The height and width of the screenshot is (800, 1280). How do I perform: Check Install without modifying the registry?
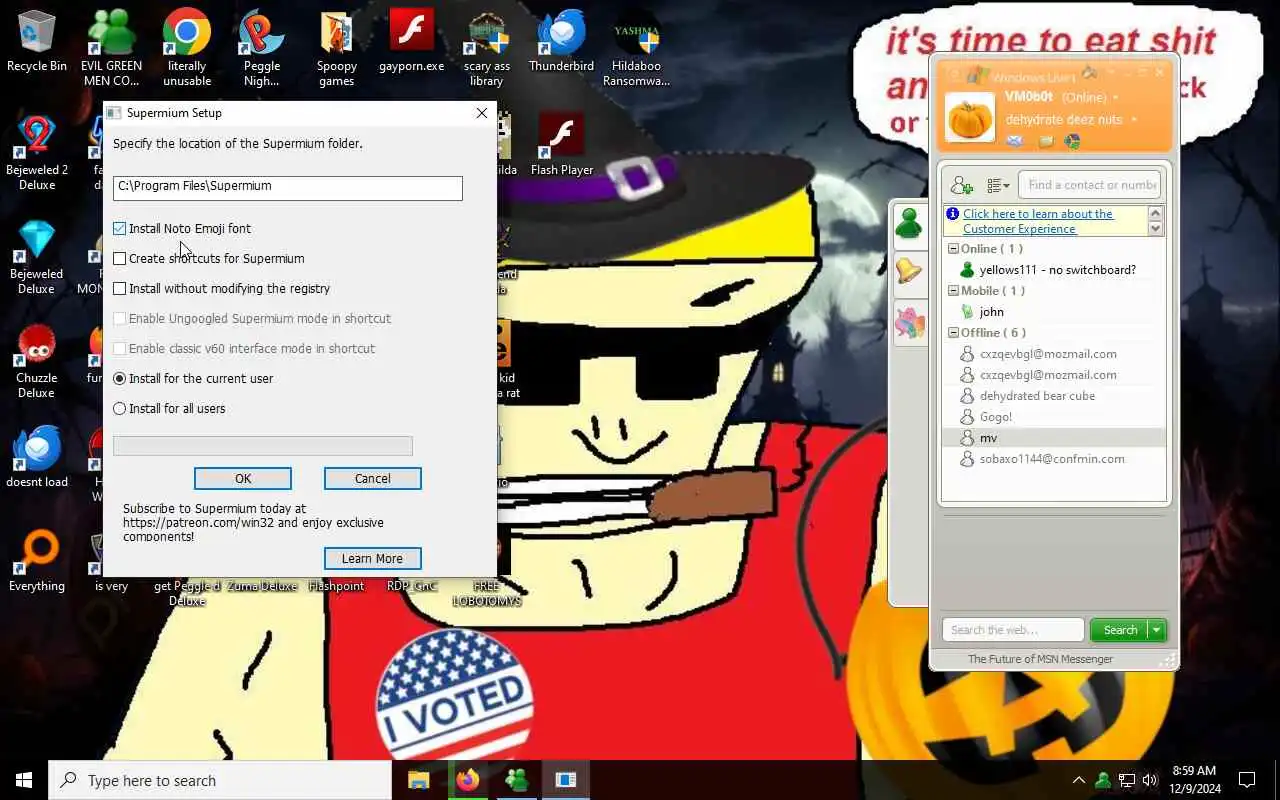click(120, 289)
